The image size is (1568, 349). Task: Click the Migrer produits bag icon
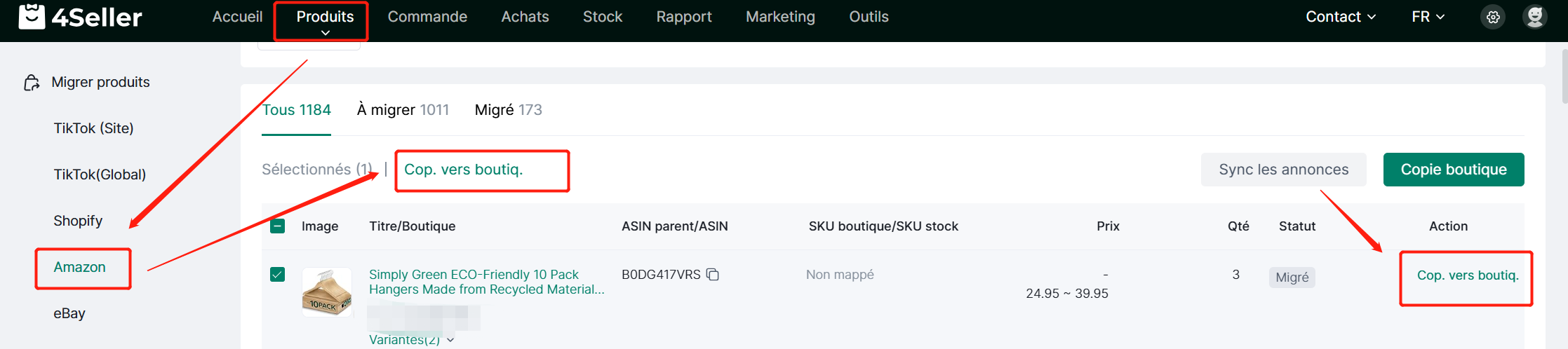(32, 83)
